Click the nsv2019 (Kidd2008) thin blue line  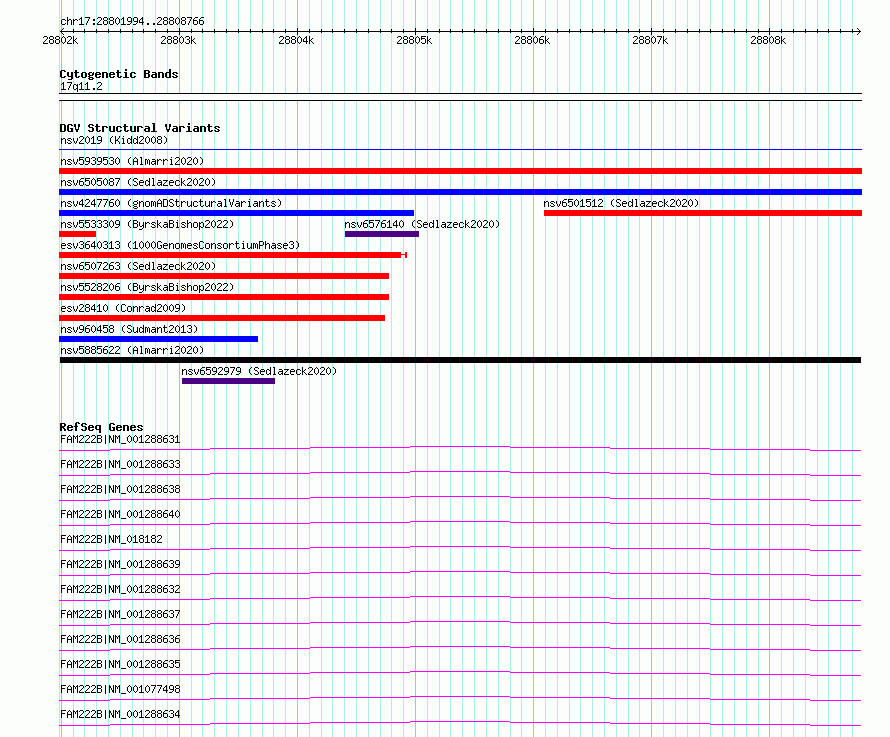click(x=460, y=149)
